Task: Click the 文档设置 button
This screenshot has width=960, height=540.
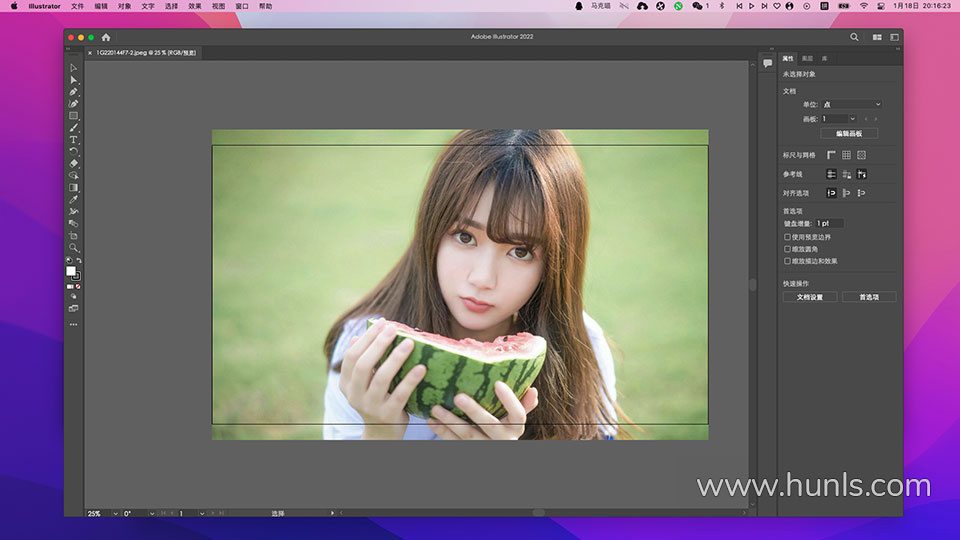Action: click(x=809, y=297)
